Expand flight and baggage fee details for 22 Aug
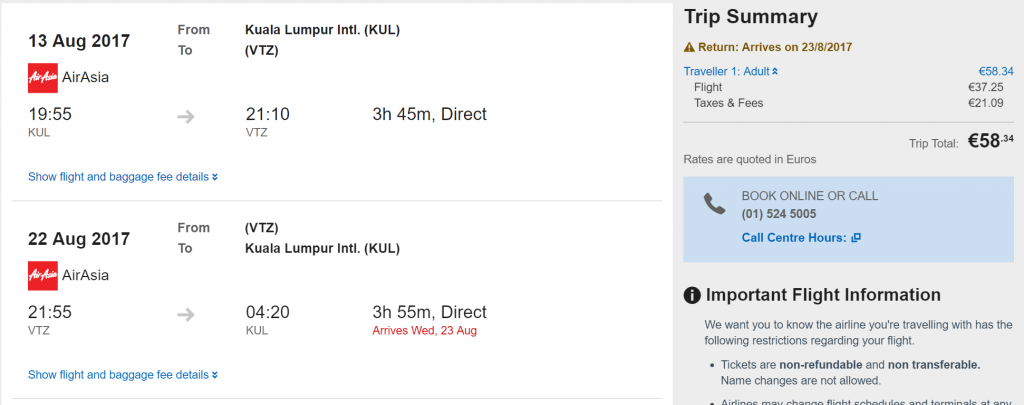This screenshot has width=1024, height=405. point(123,375)
